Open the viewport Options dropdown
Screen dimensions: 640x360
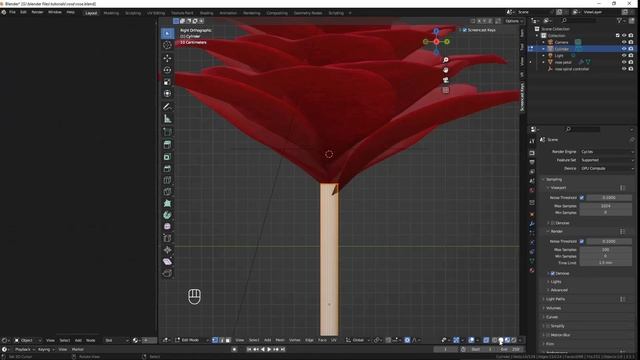tap(514, 21)
